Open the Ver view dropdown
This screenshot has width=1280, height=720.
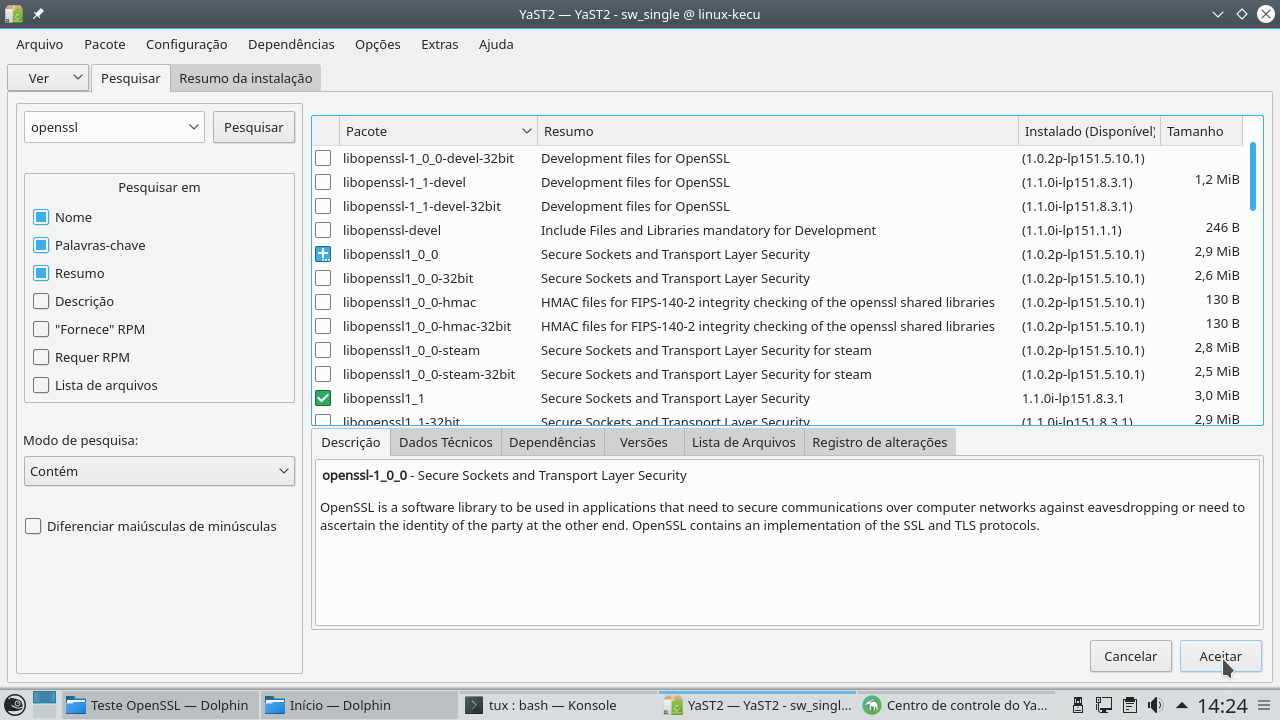click(x=48, y=78)
